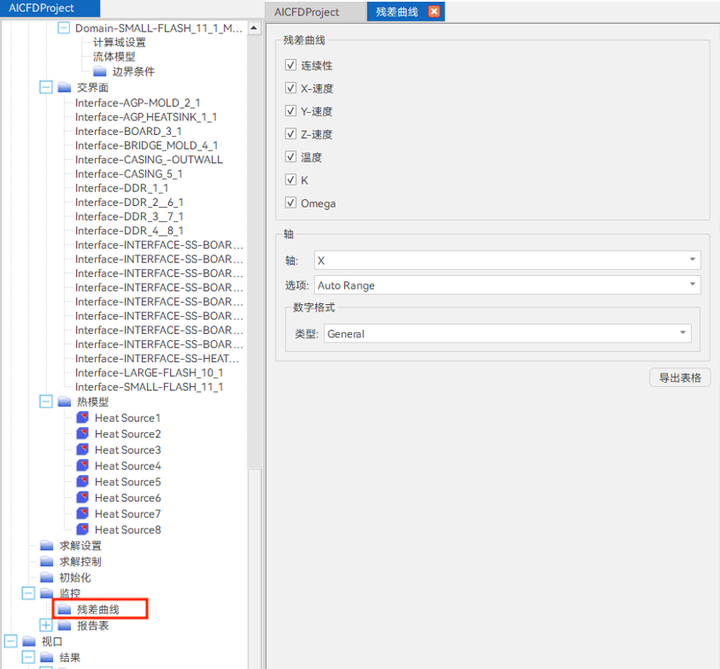The width and height of the screenshot is (720, 669).
Task: Collapse the 热模型 tree node
Action: click(46, 402)
